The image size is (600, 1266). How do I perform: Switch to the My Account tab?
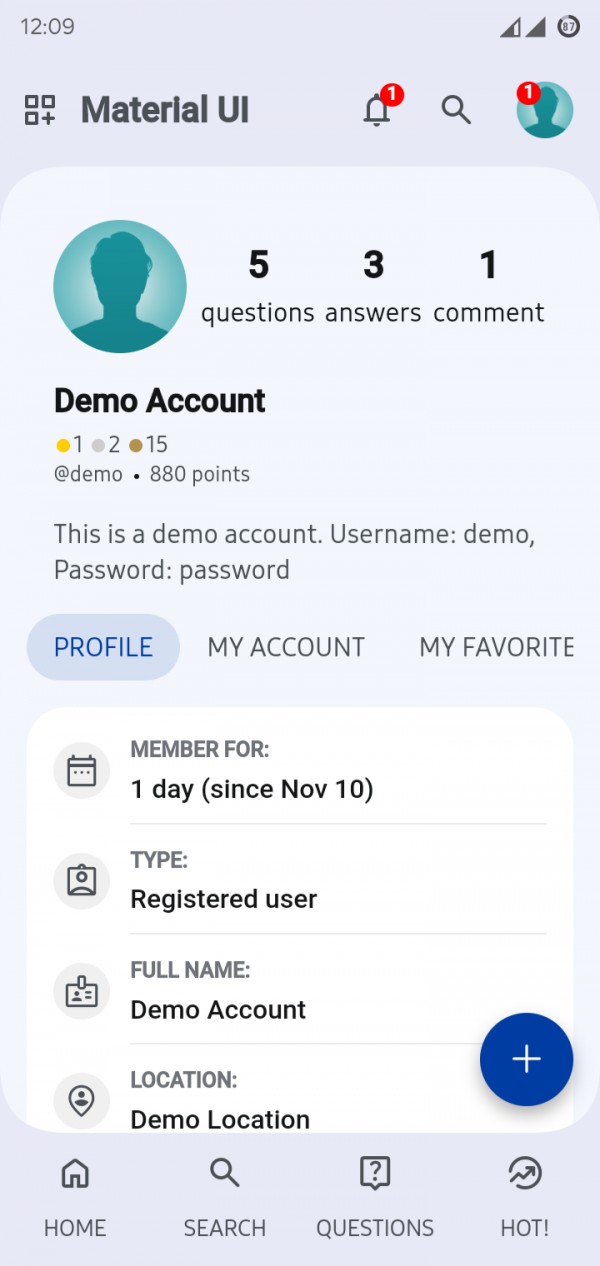point(286,647)
